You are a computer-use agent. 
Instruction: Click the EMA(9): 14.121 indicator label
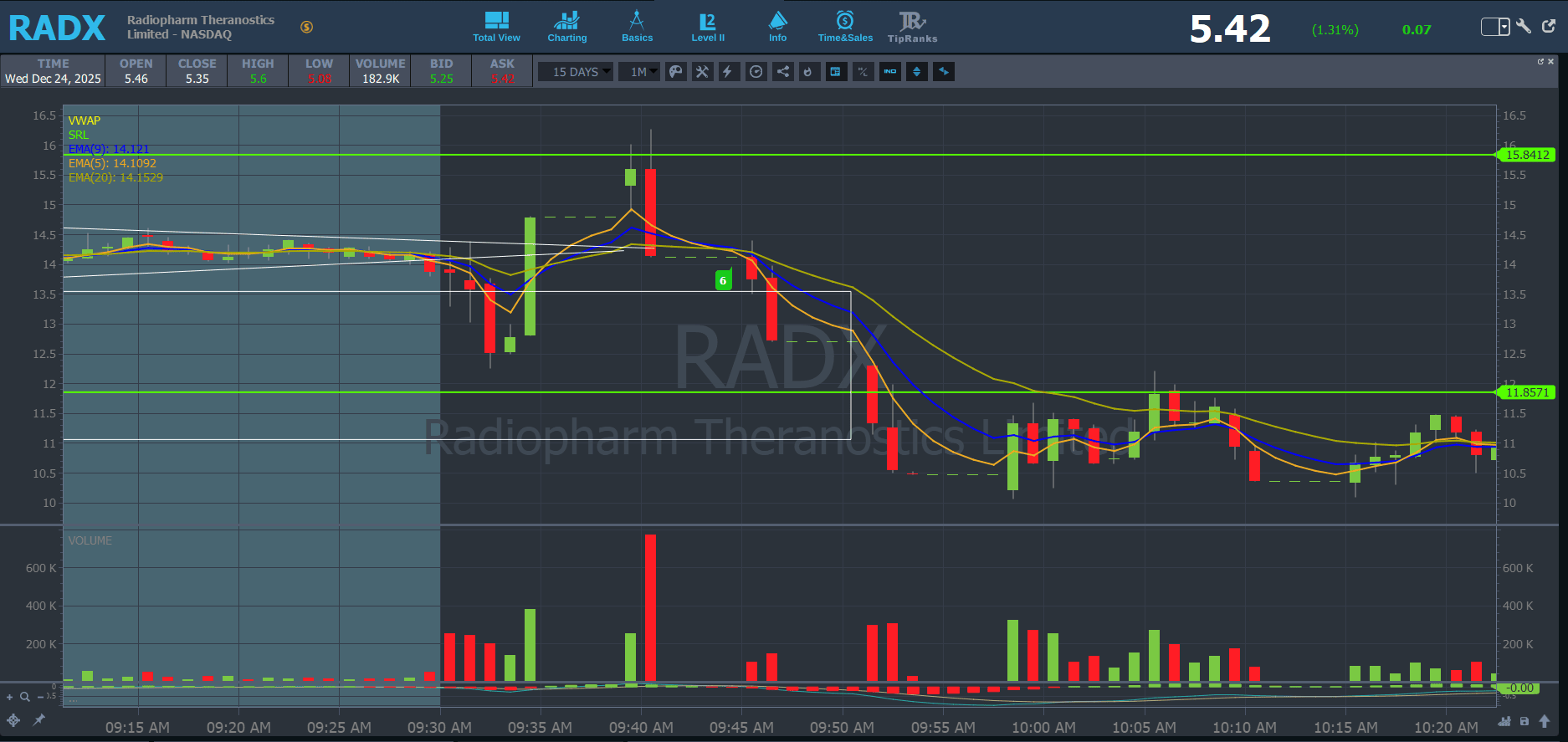coord(109,149)
